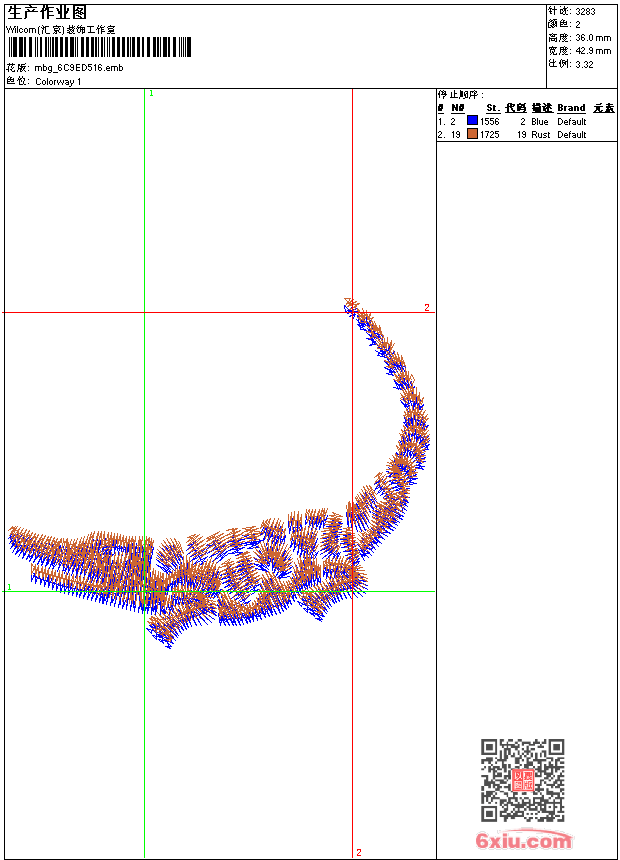Image resolution: width=620 pixels, height=860 pixels.
Task: Click the green vertical guide label 1 at top
Action: tap(151, 93)
